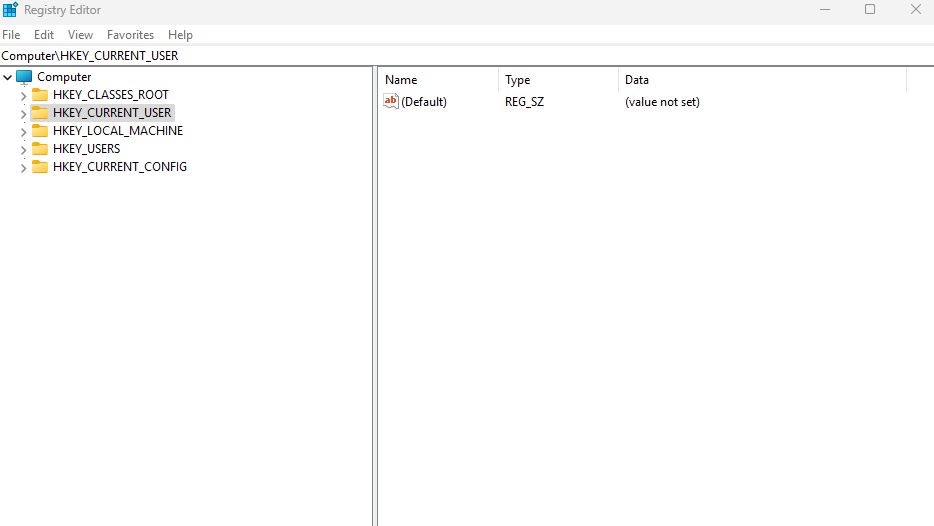The height and width of the screenshot is (526, 934).
Task: Click the address bar path field
Action: pyautogui.click(x=467, y=56)
